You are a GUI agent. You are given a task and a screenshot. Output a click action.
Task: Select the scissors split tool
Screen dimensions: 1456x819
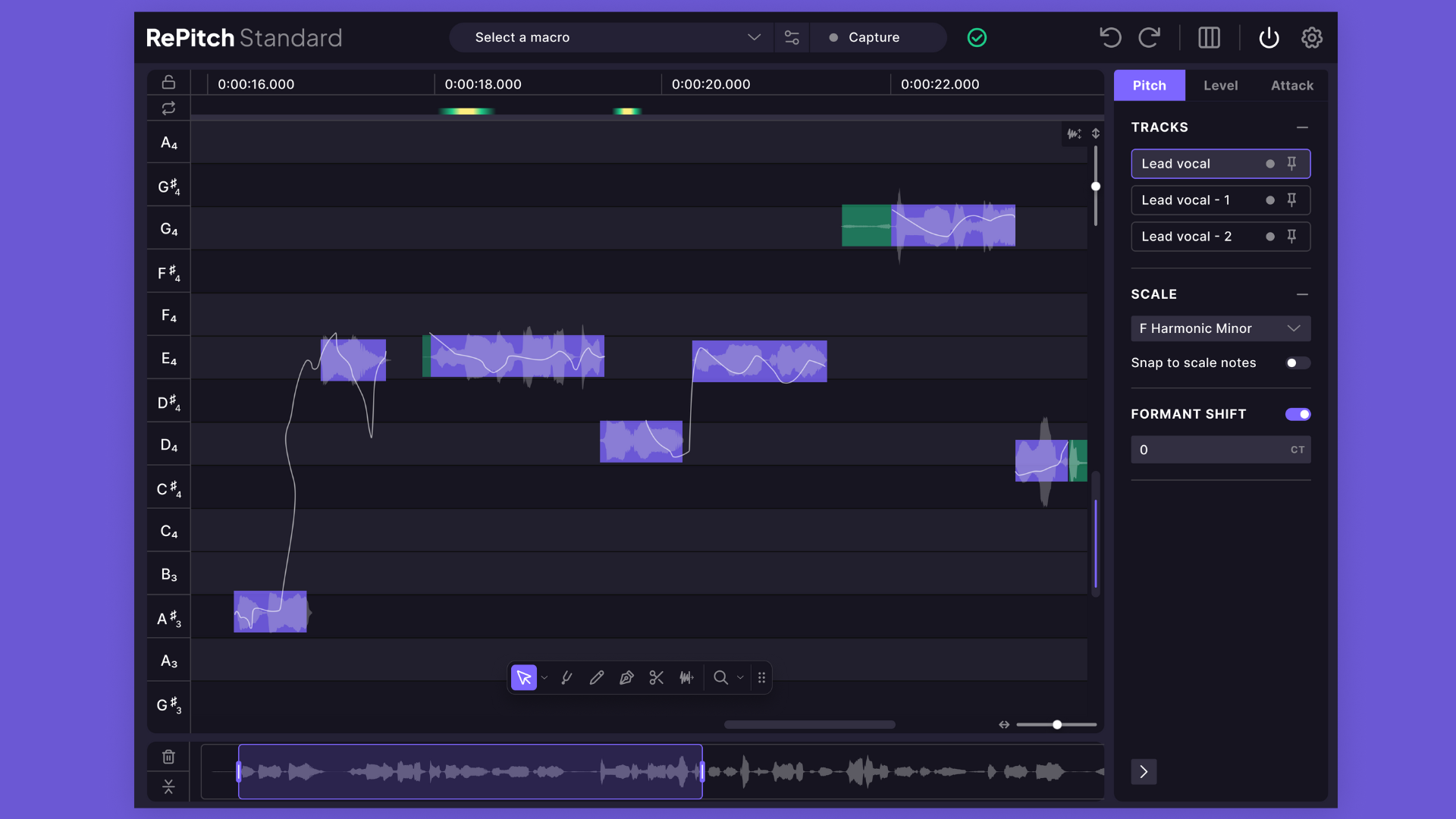click(657, 677)
